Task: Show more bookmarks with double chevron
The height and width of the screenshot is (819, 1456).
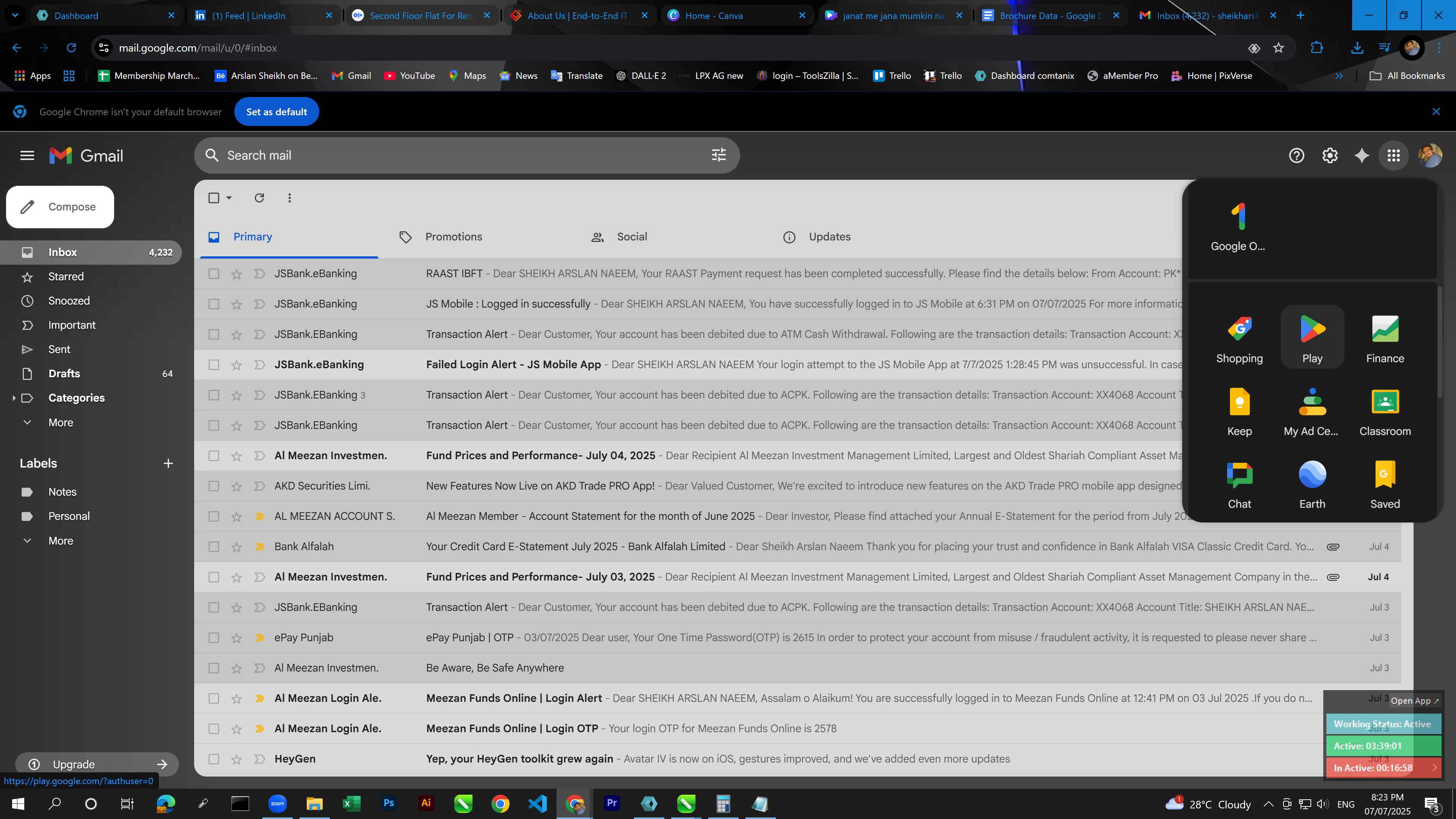Action: point(1338,76)
